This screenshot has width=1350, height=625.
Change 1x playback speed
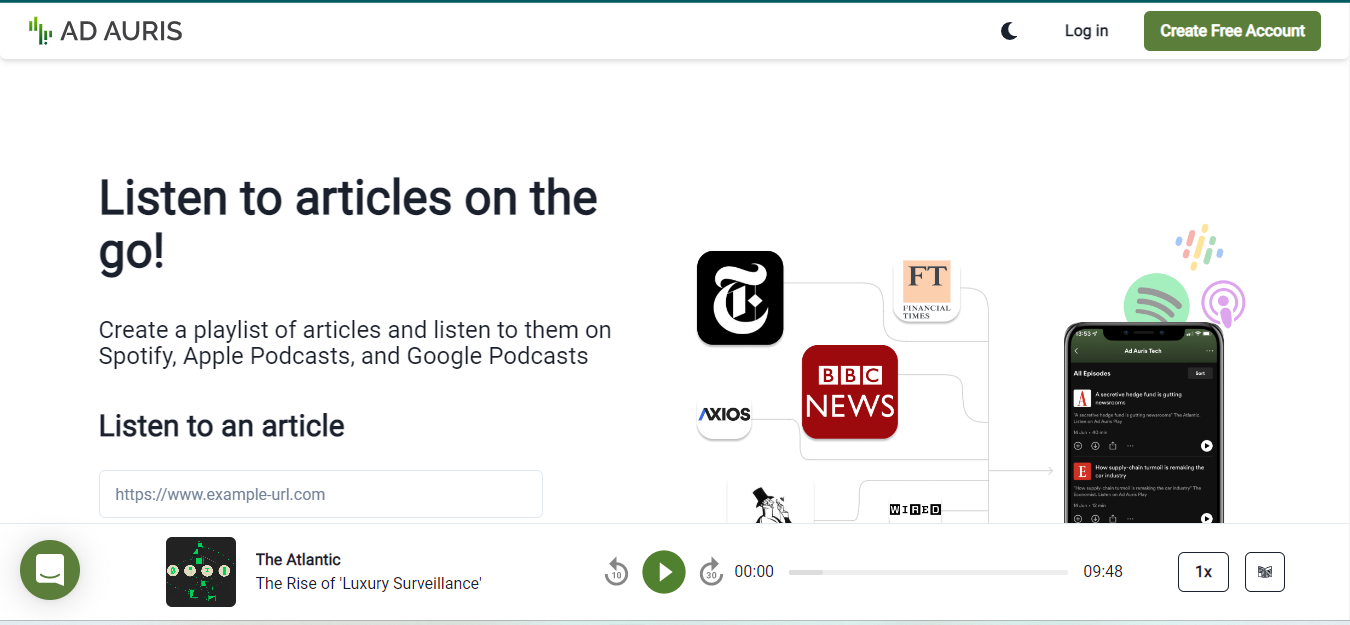(x=1203, y=572)
